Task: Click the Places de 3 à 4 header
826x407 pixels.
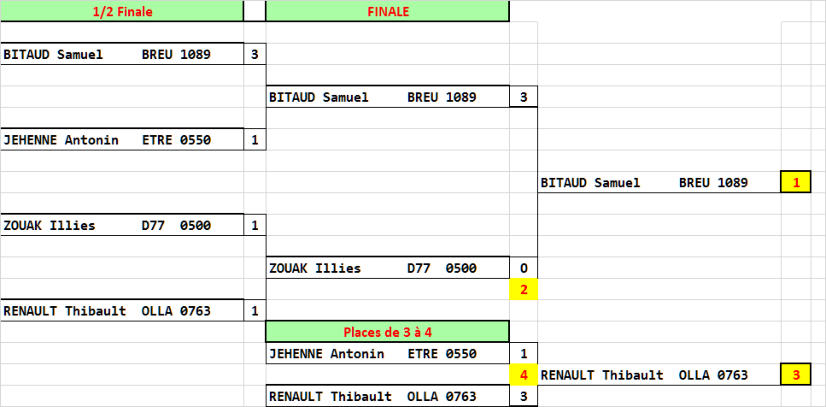Action: (388, 332)
